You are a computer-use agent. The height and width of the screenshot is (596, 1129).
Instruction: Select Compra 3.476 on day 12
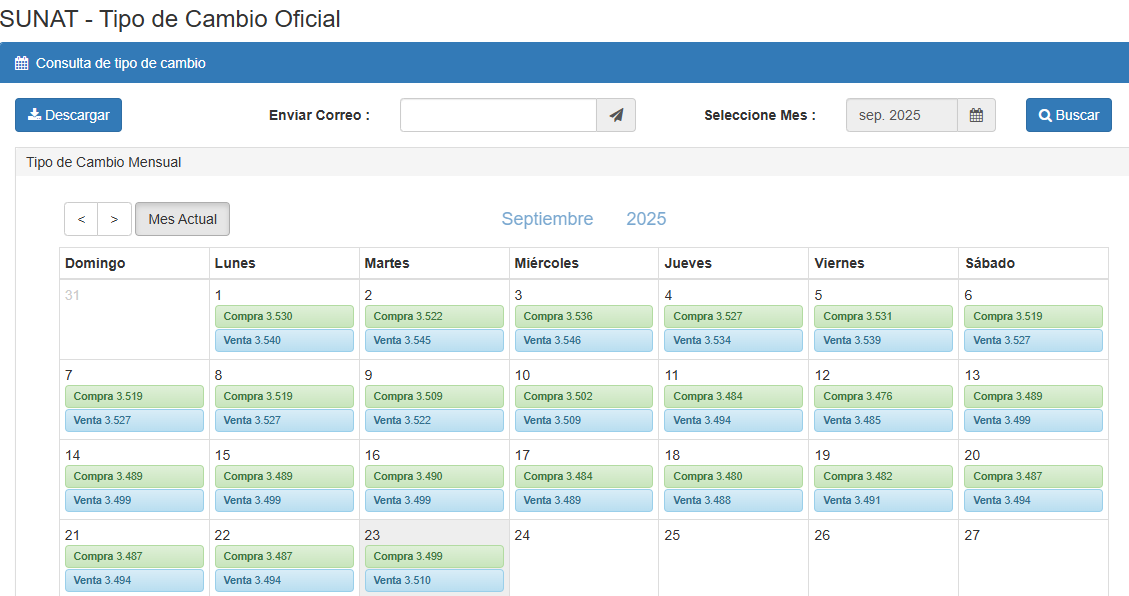tap(883, 397)
